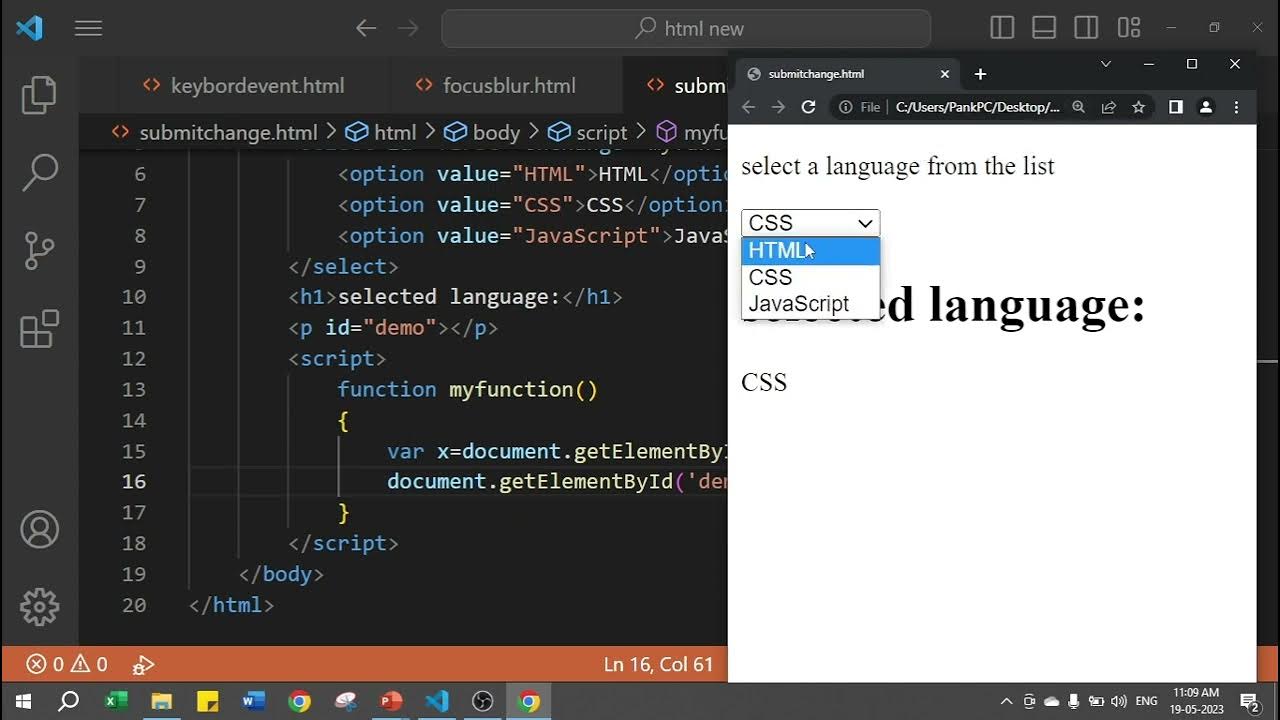The image size is (1280, 720).
Task: Click the VS Code search box 'html new'
Action: (686, 29)
